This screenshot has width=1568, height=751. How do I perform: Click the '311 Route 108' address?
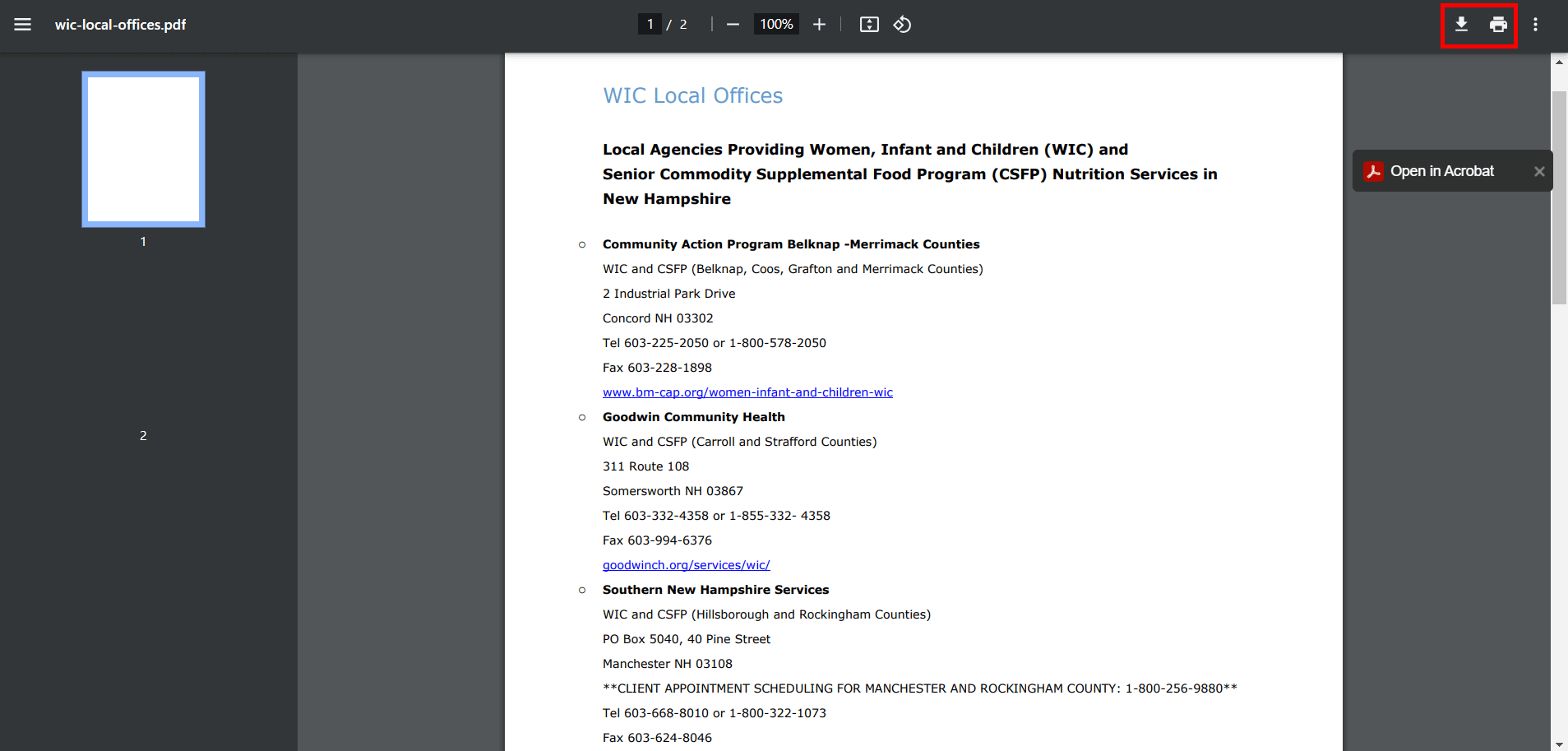645,466
